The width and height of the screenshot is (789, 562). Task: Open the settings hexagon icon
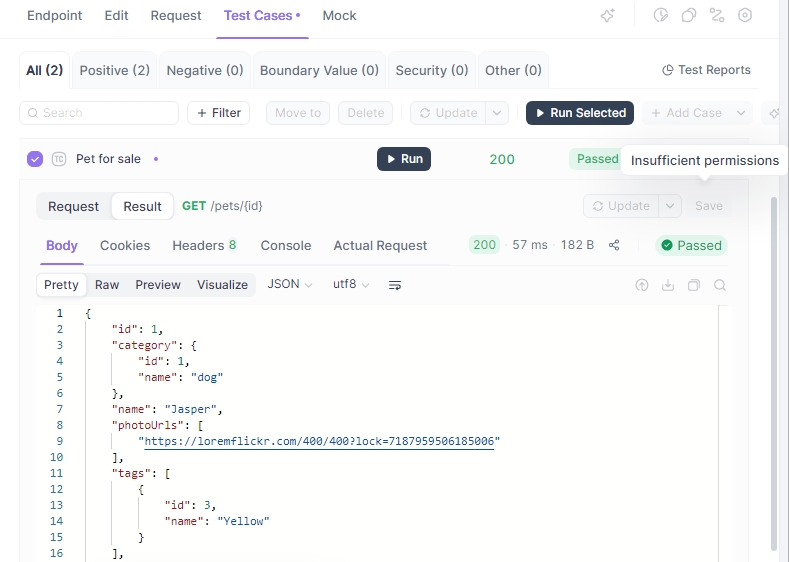(745, 16)
